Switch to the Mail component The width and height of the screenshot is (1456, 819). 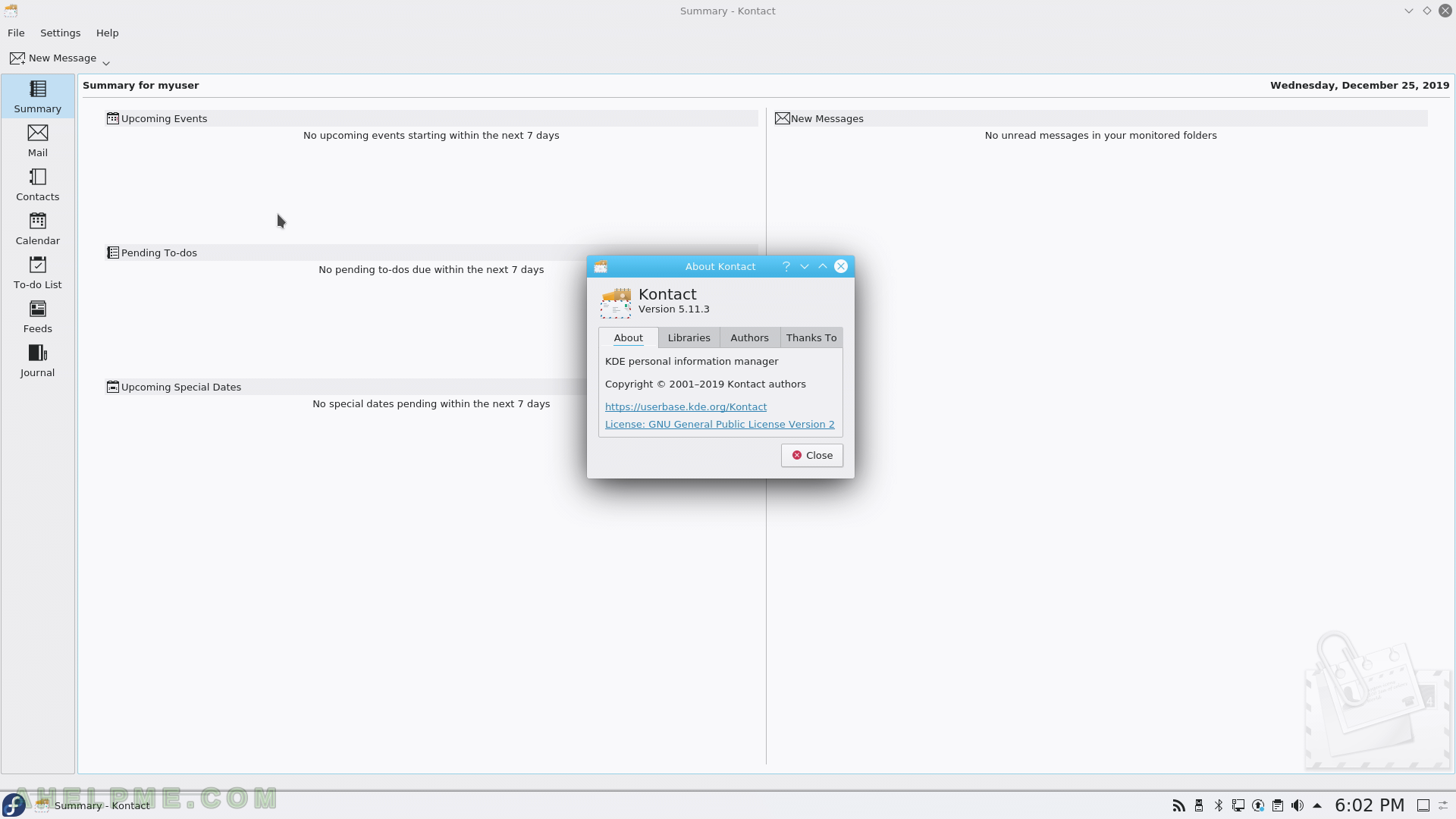point(38,141)
